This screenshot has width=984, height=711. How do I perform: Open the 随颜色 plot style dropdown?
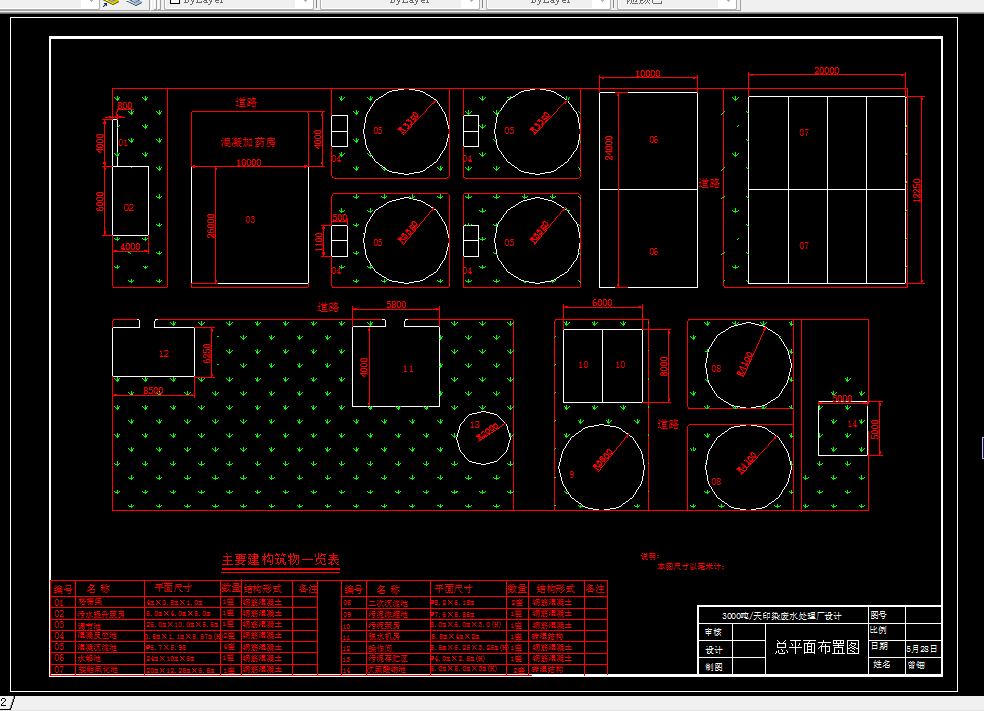point(675,3)
